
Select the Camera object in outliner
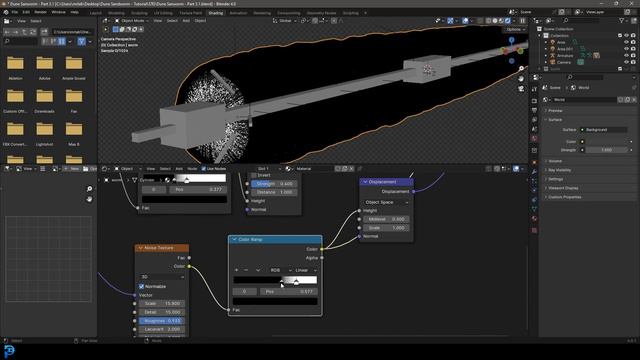[564, 62]
